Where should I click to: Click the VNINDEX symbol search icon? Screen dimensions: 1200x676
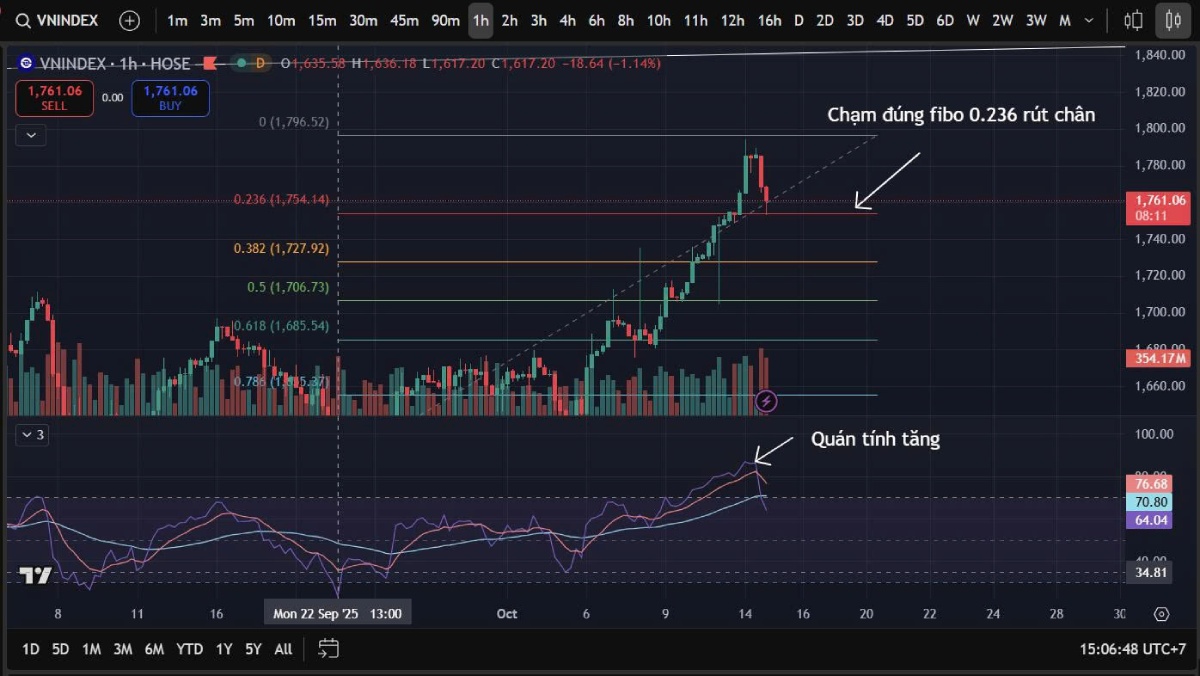[x=22, y=20]
